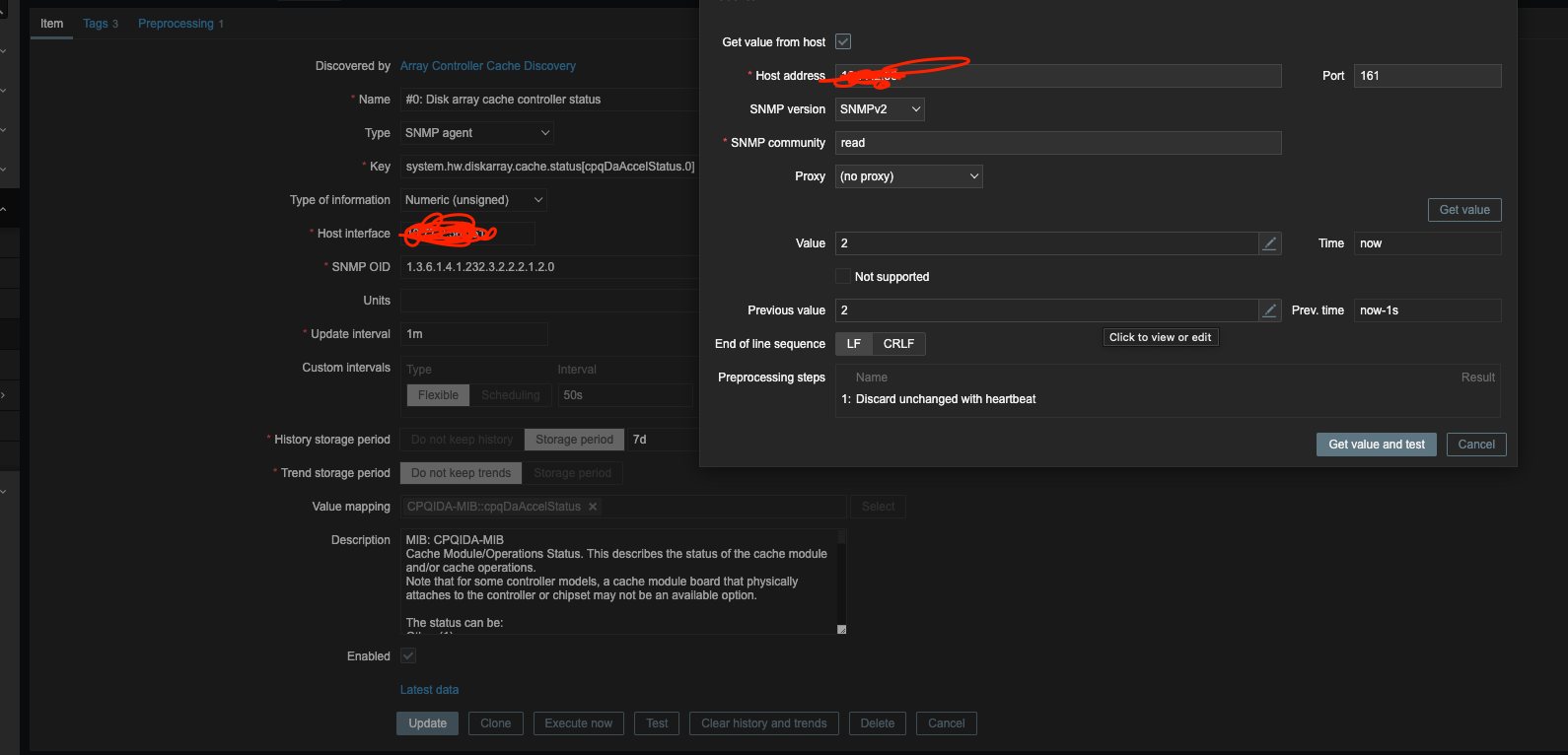The width and height of the screenshot is (1568, 755).
Task: Click the Test button on the item form
Action: [x=657, y=723]
